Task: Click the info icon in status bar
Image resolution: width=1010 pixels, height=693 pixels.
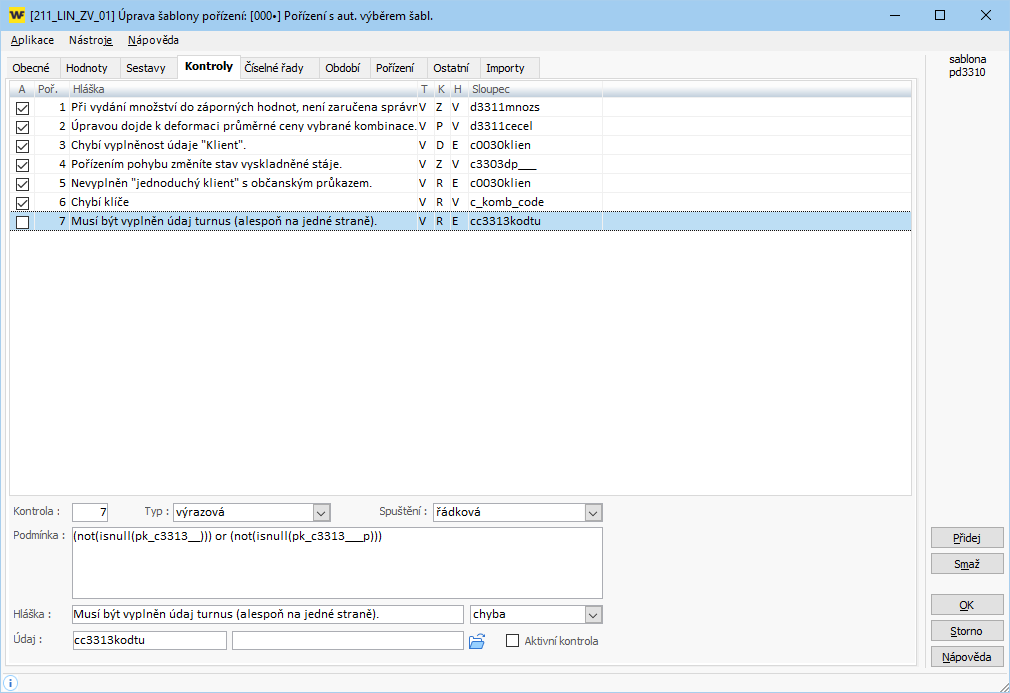Action: 11,682
